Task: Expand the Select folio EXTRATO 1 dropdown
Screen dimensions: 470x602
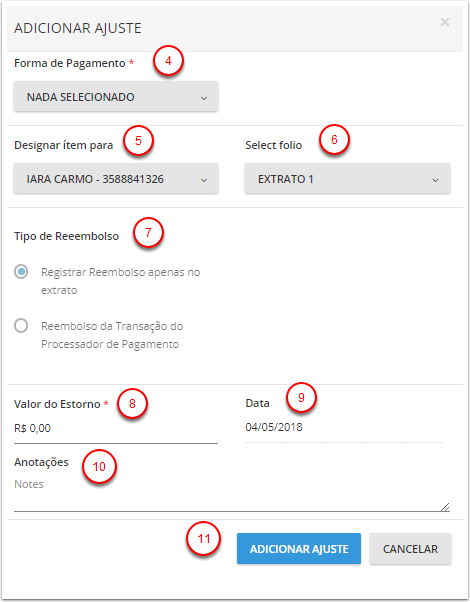Action: click(x=347, y=179)
